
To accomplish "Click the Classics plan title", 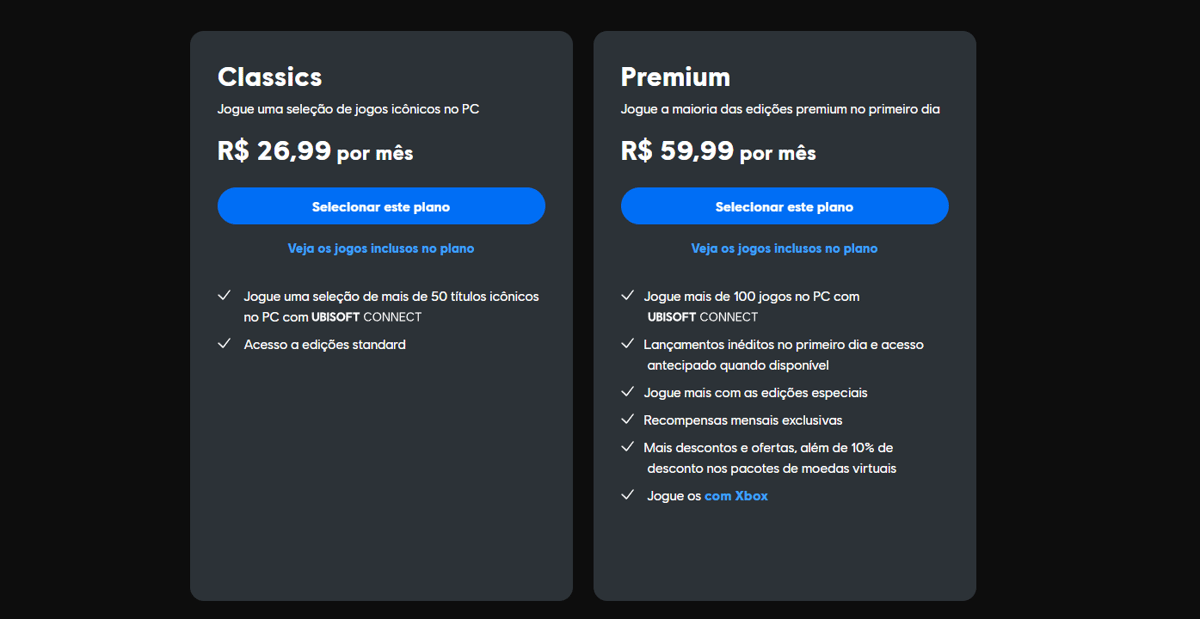I will click(x=270, y=77).
